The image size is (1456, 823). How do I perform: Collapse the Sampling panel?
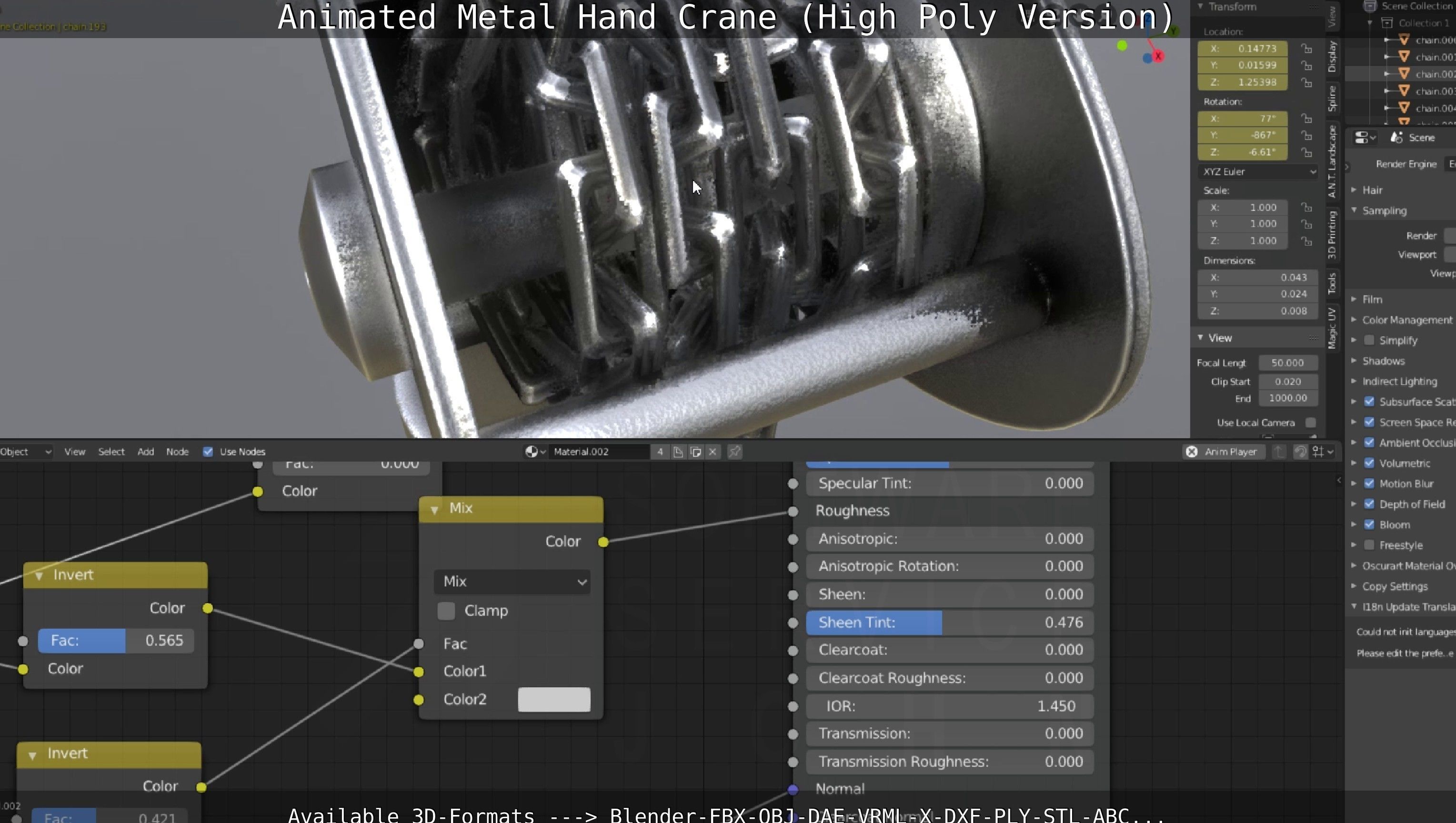point(1354,210)
